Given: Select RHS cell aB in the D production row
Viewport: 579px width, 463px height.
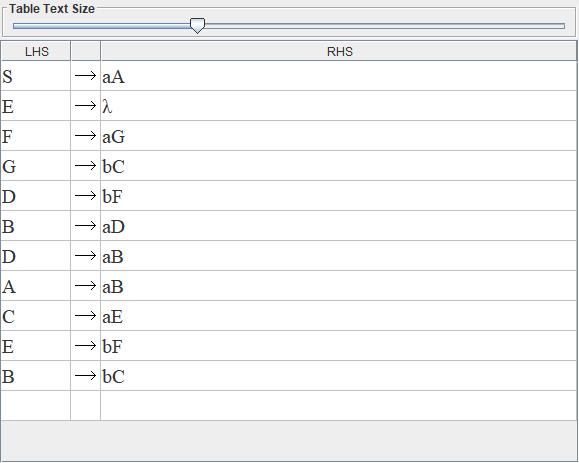Looking at the screenshot, I should pyautogui.click(x=339, y=256).
